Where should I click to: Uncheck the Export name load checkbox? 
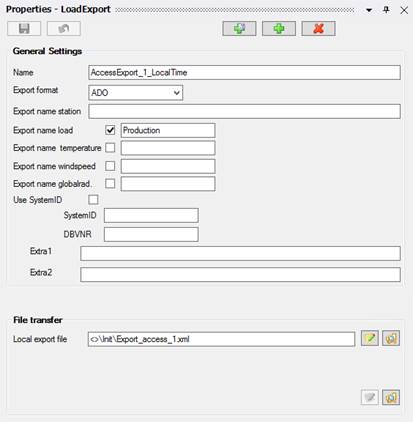coord(110,130)
